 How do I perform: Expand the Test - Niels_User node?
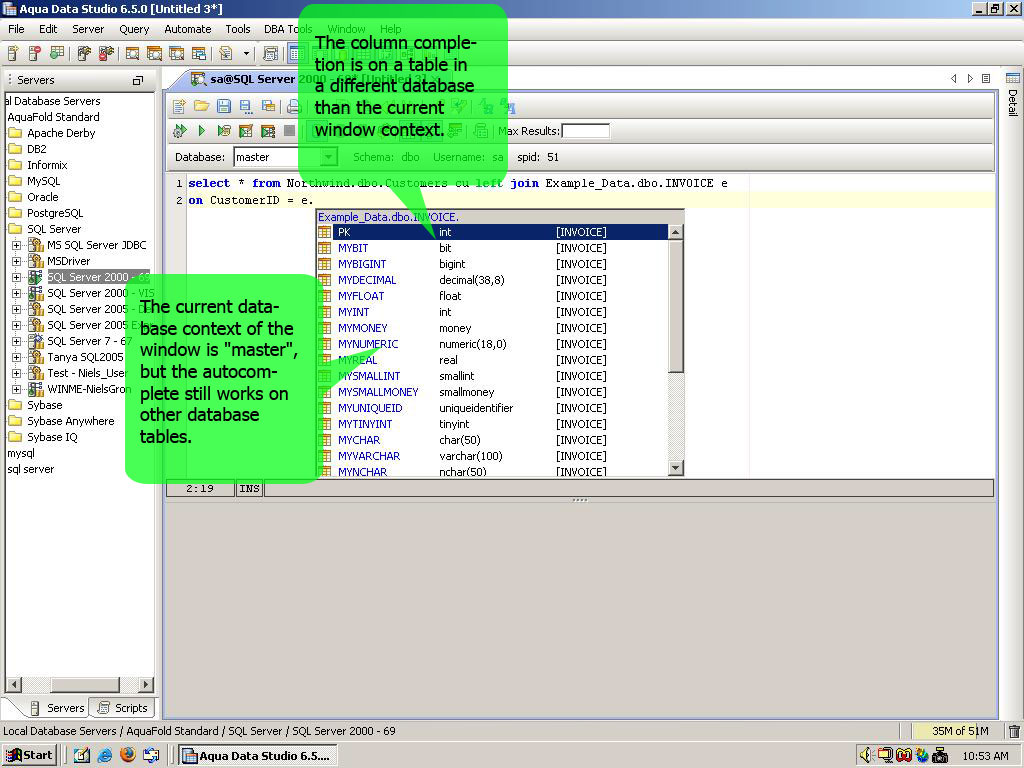[x=16, y=373]
